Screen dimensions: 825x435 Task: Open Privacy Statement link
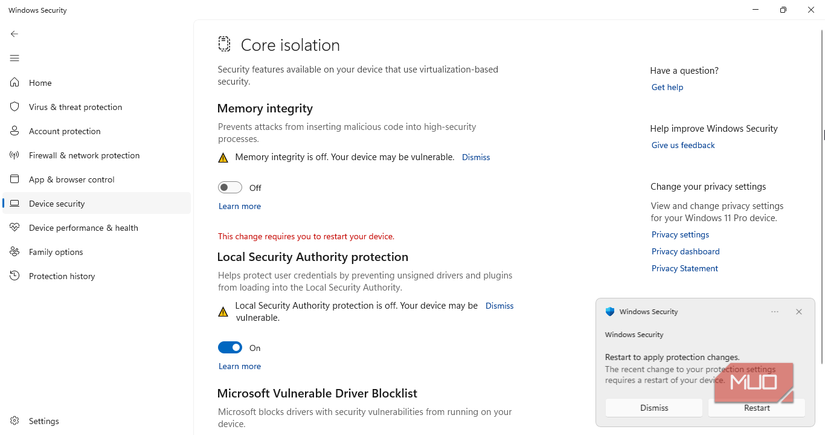click(x=685, y=268)
